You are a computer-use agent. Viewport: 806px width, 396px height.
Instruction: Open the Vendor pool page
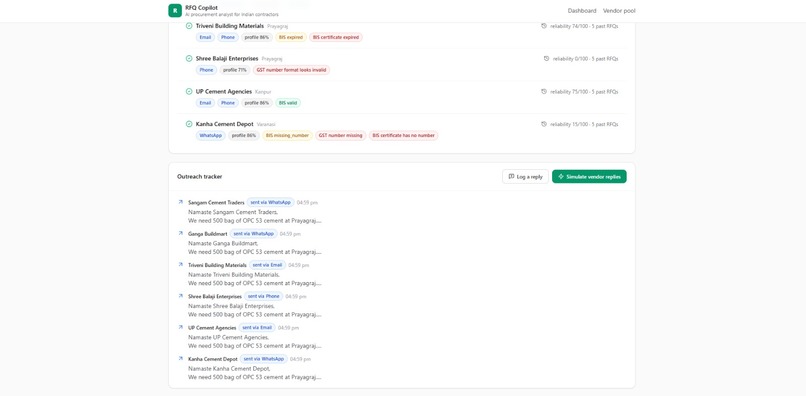(619, 11)
